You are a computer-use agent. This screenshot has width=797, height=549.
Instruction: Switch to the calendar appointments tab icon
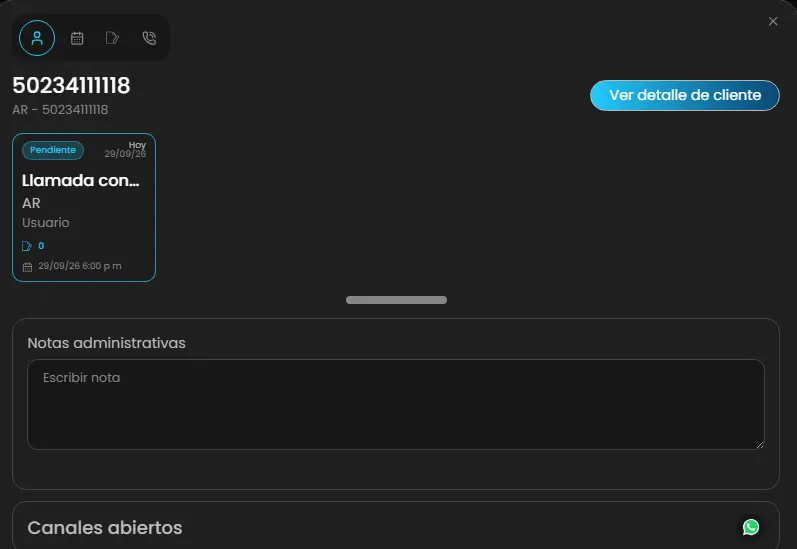pyautogui.click(x=77, y=38)
